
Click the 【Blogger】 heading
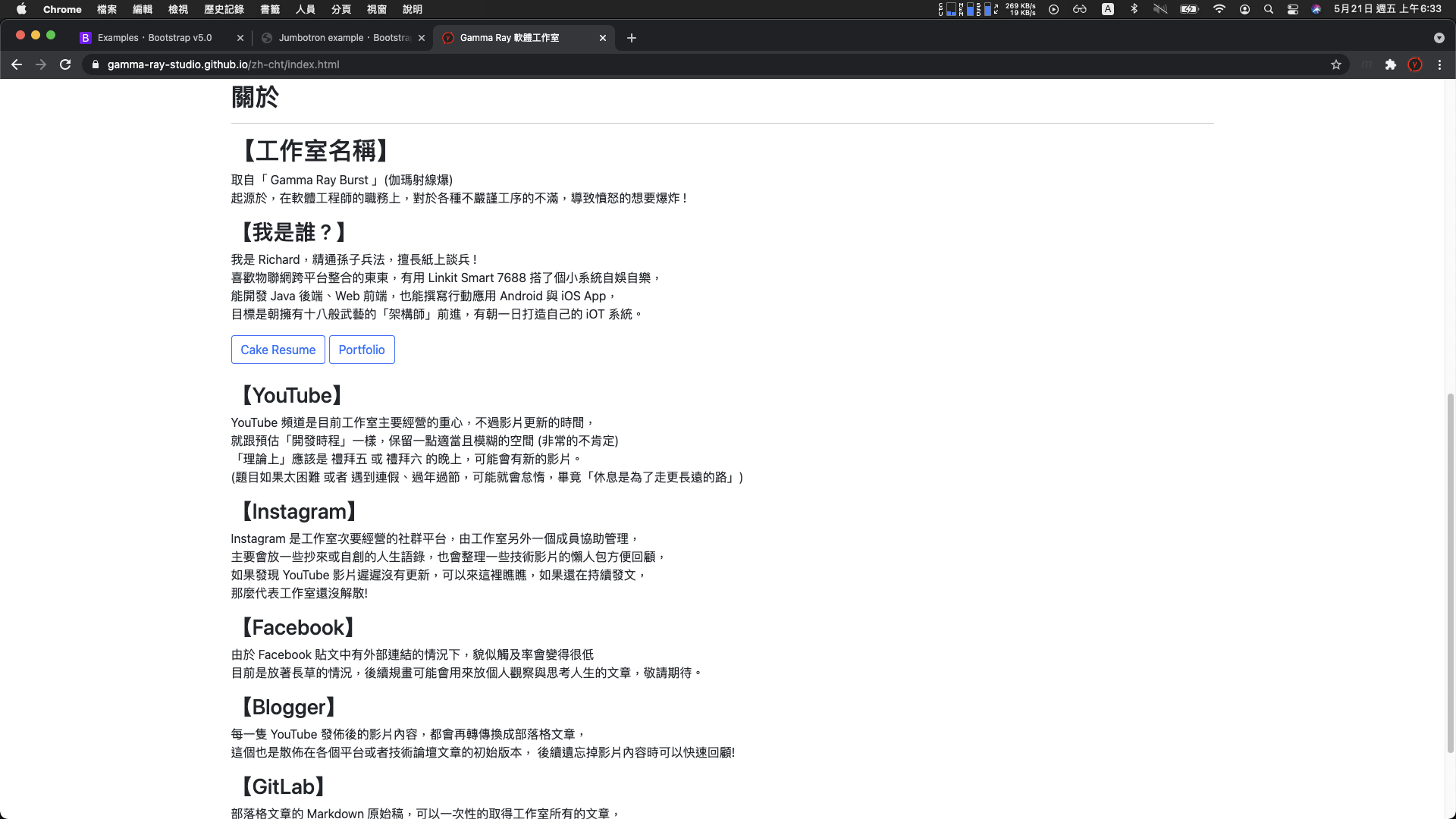[289, 707]
